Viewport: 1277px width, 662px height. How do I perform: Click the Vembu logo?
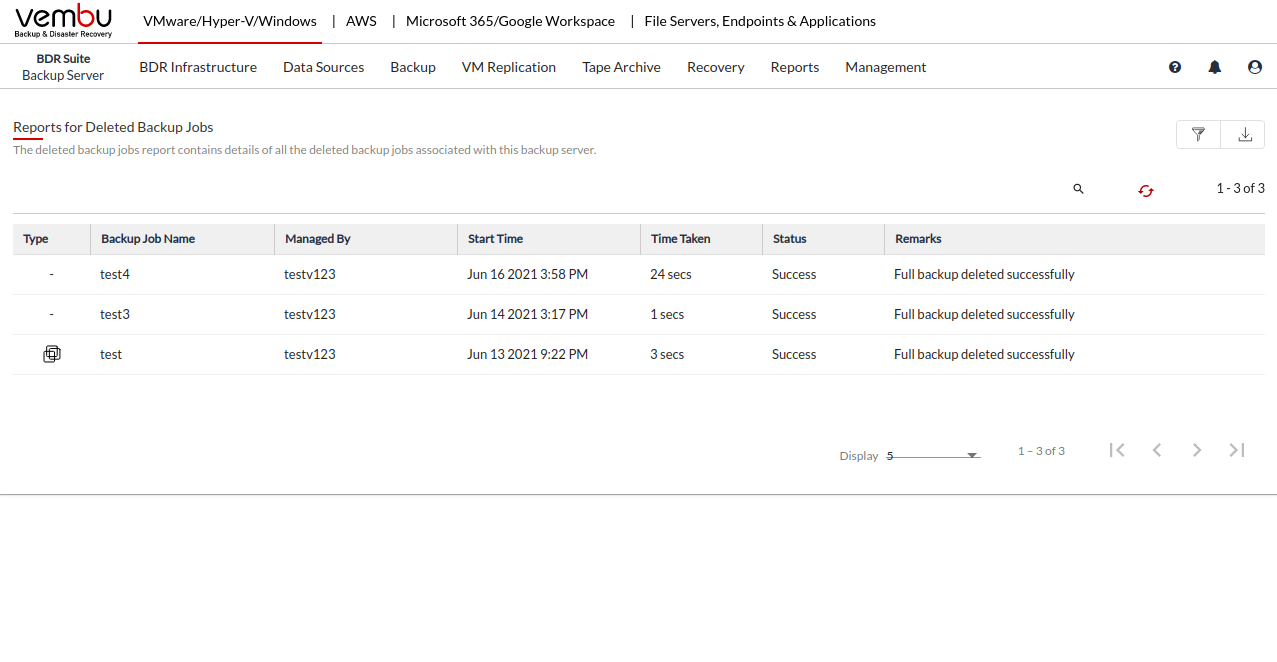coord(64,21)
